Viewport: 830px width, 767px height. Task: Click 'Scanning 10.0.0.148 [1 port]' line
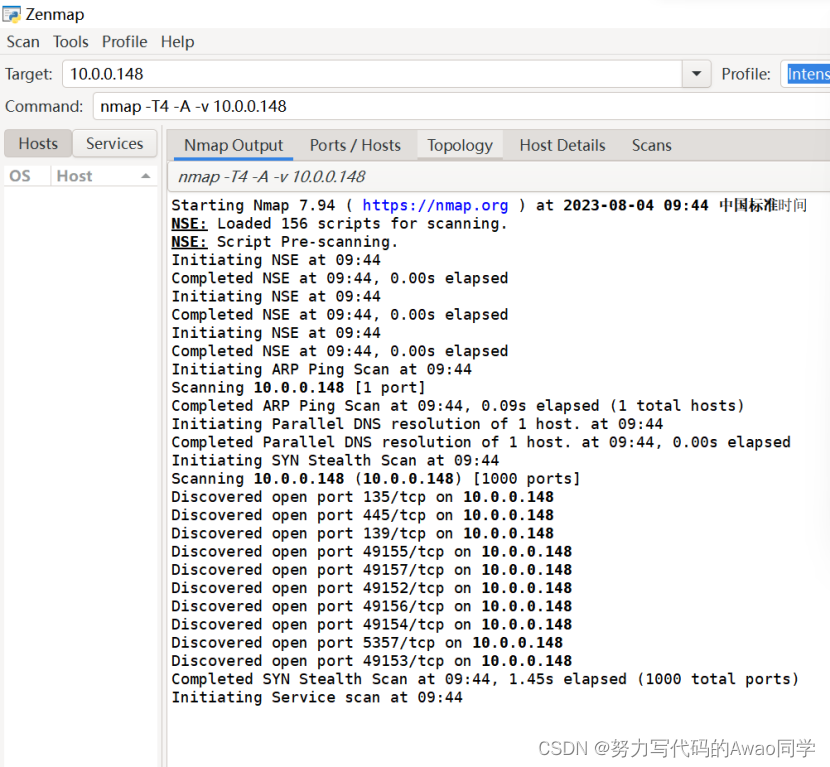pyautogui.click(x=299, y=387)
